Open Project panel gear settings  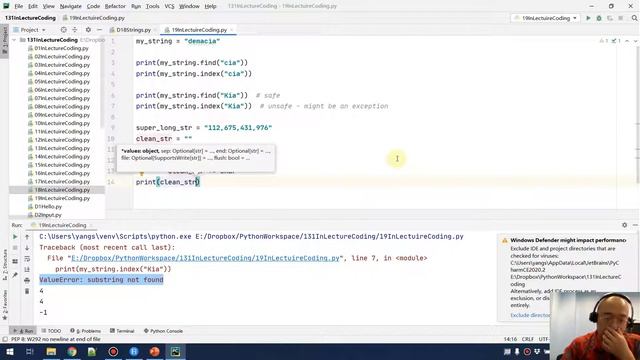(x=88, y=30)
